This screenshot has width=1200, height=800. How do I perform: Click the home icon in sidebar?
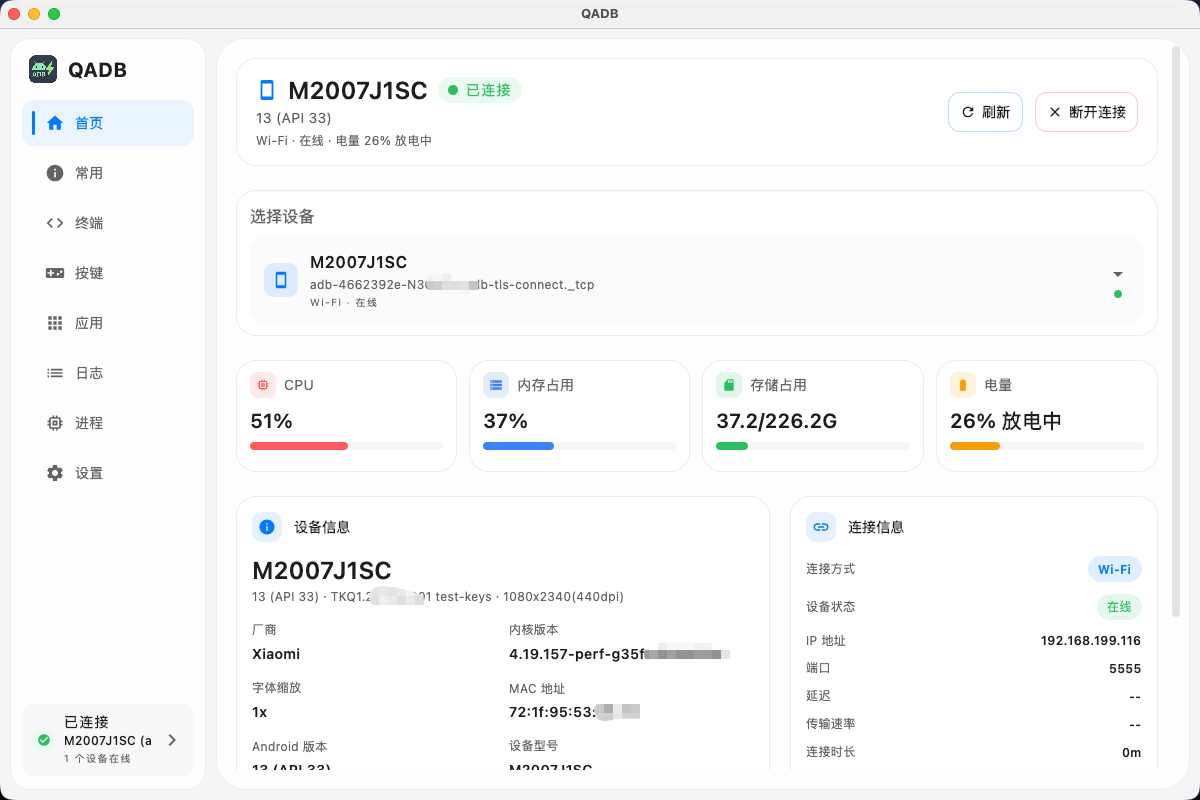coord(55,123)
